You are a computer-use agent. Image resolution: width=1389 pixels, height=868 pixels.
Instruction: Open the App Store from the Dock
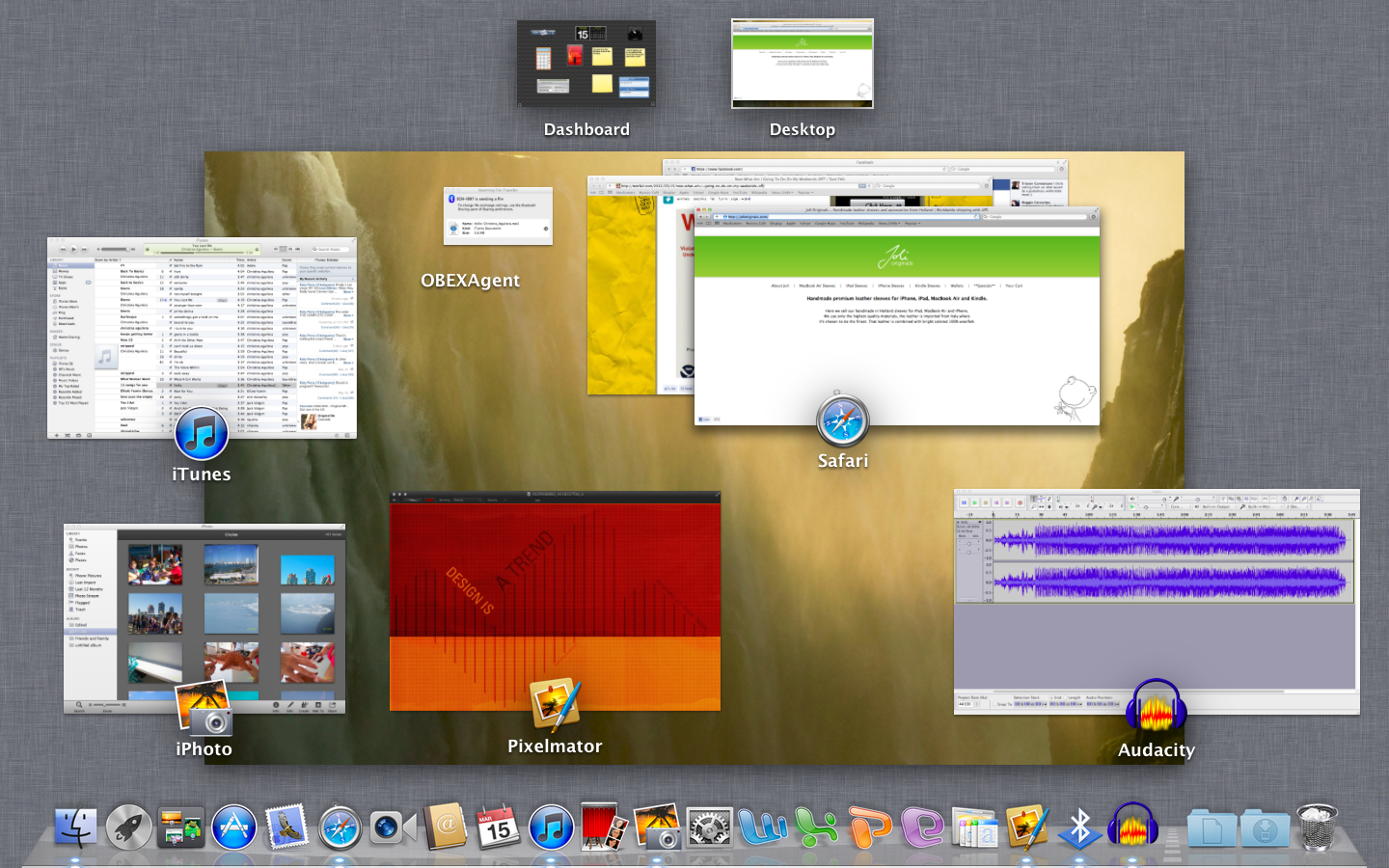tap(233, 827)
